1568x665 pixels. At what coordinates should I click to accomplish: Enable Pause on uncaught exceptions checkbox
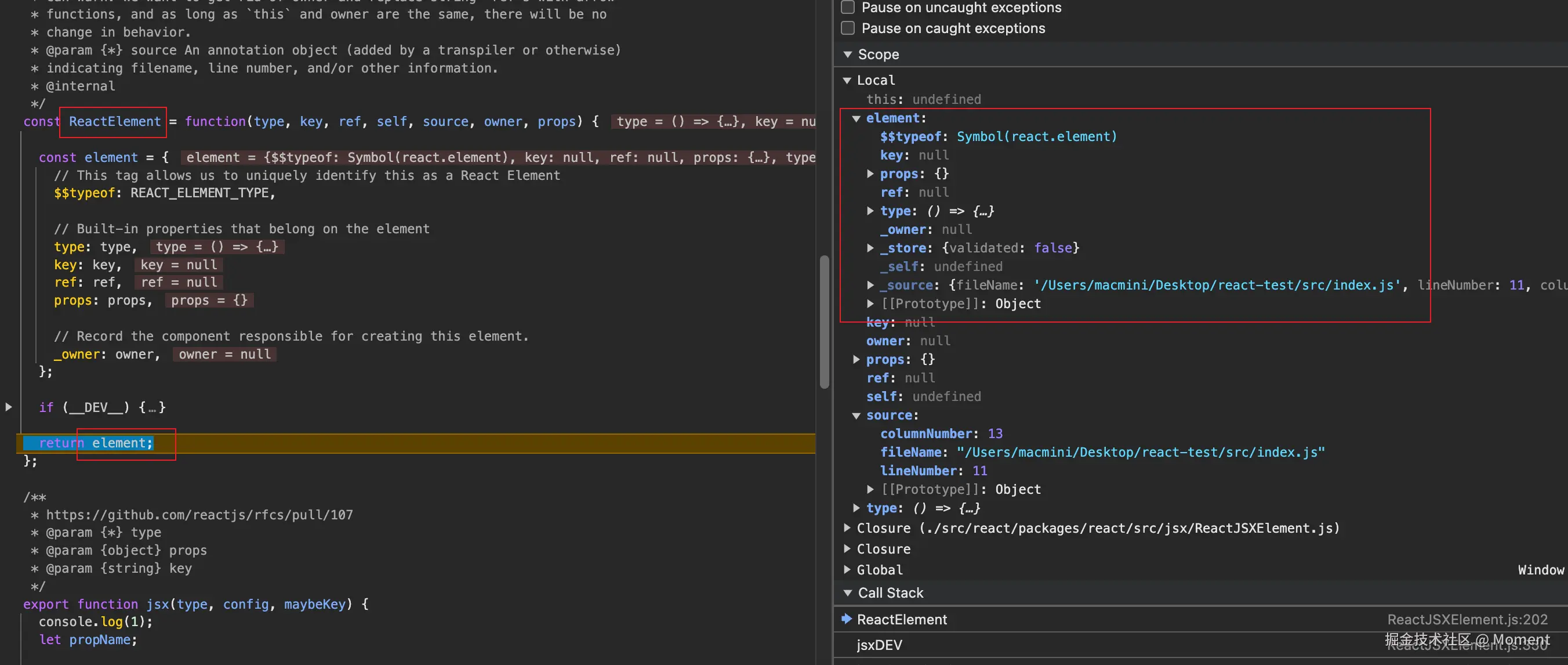point(847,8)
